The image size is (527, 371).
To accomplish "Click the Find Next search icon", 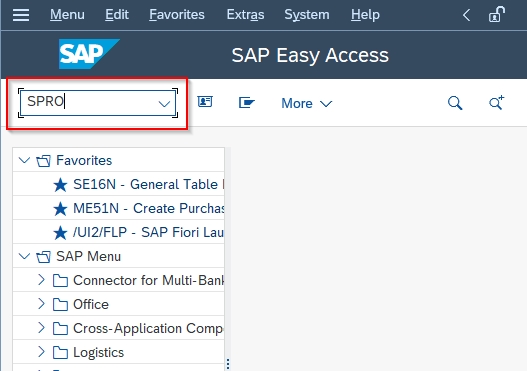I will click(496, 102).
